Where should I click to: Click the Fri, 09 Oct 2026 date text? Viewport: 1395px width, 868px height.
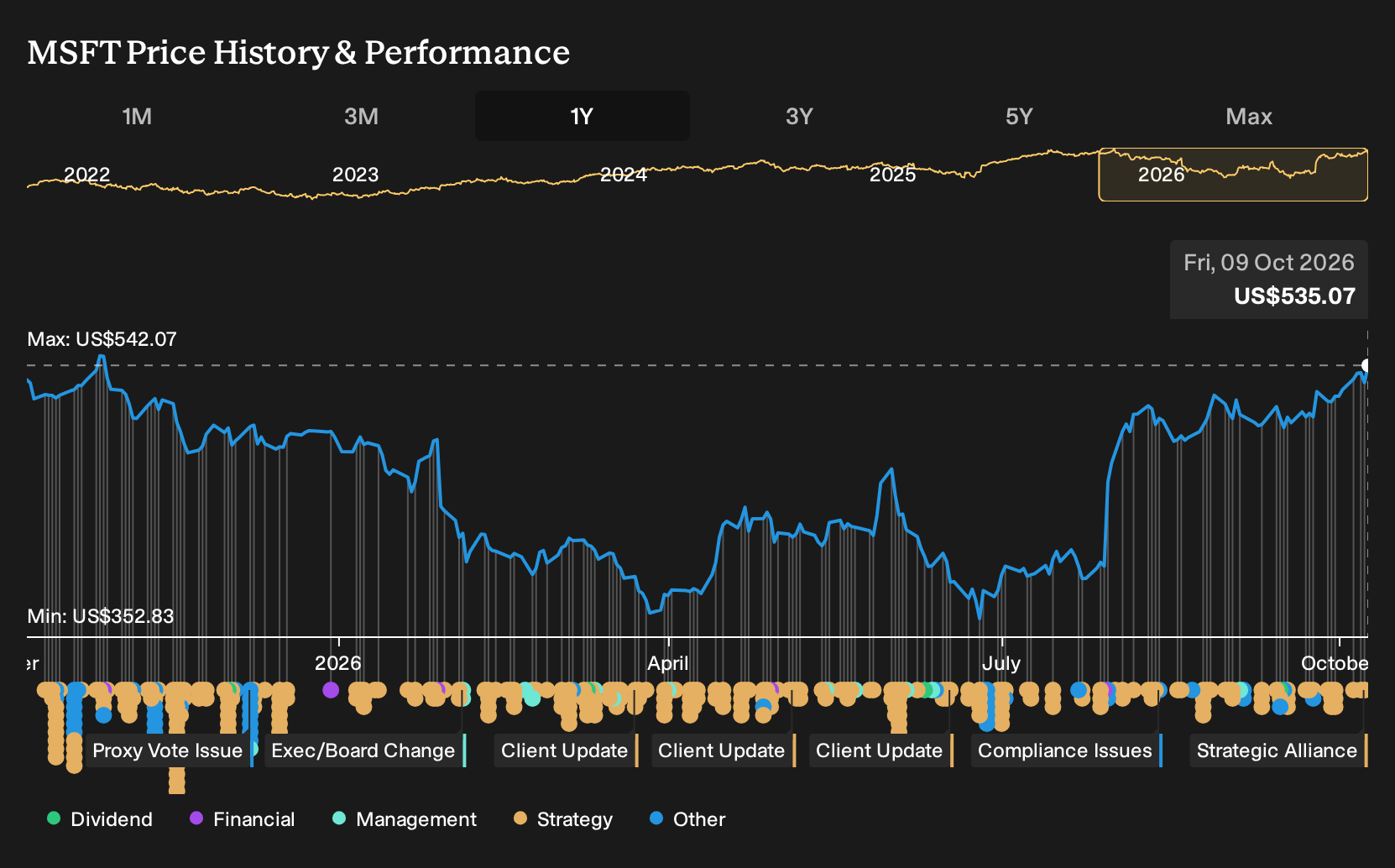(1269, 263)
